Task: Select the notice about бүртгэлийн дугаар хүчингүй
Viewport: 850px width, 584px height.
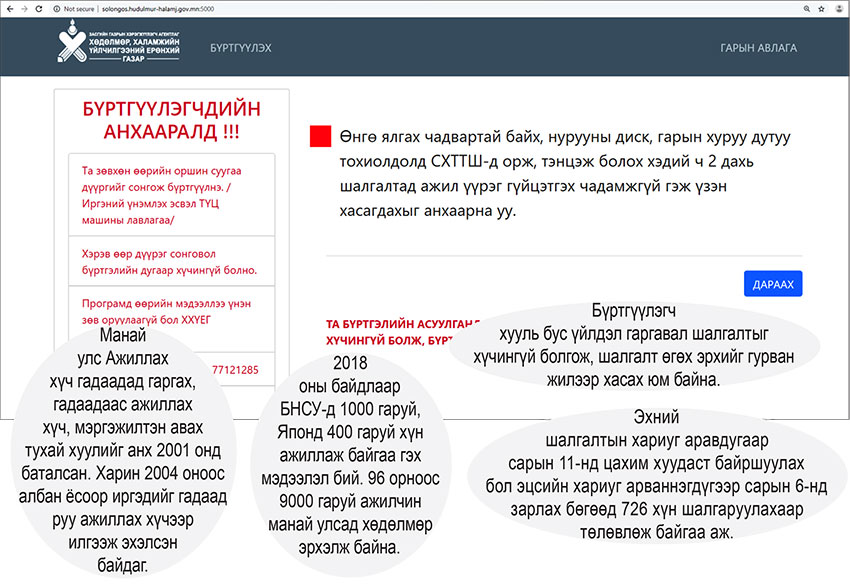Action: click(171, 261)
